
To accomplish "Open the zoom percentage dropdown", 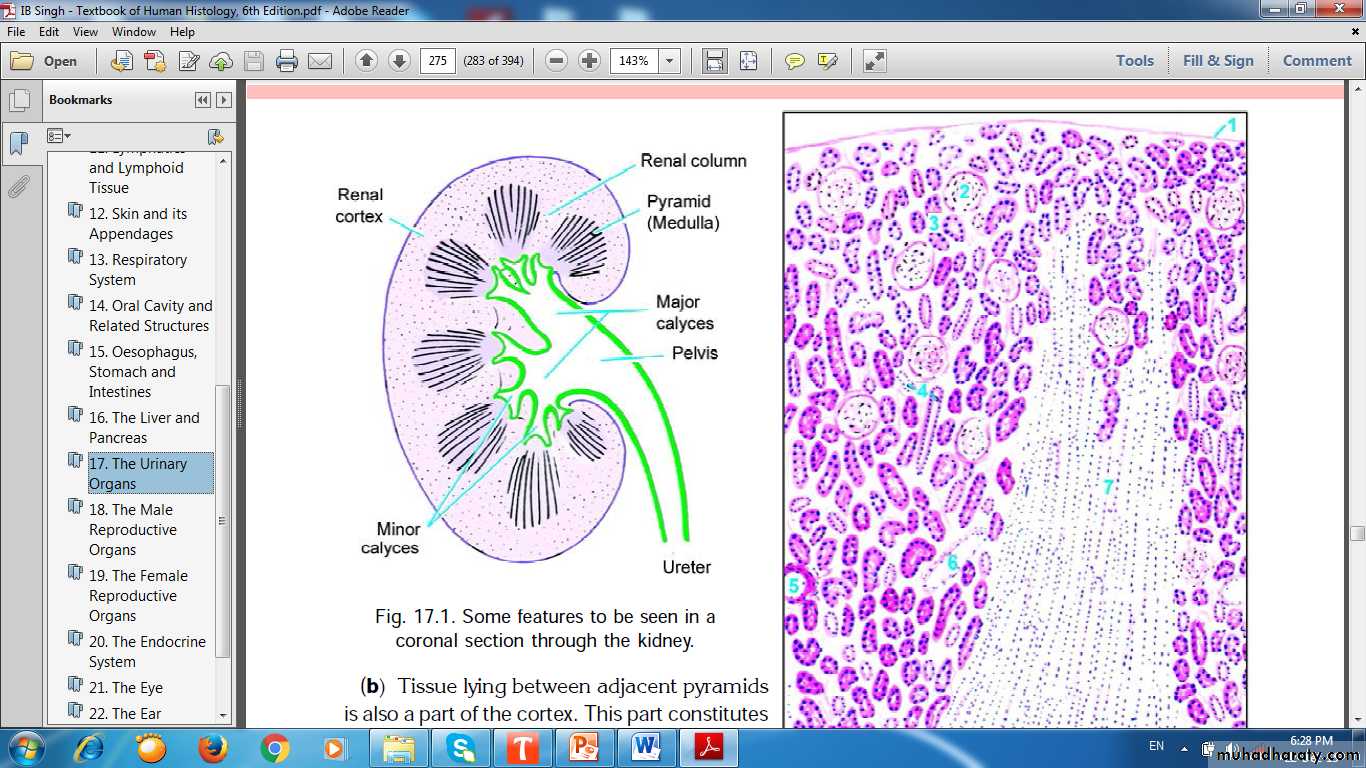I will pos(669,61).
